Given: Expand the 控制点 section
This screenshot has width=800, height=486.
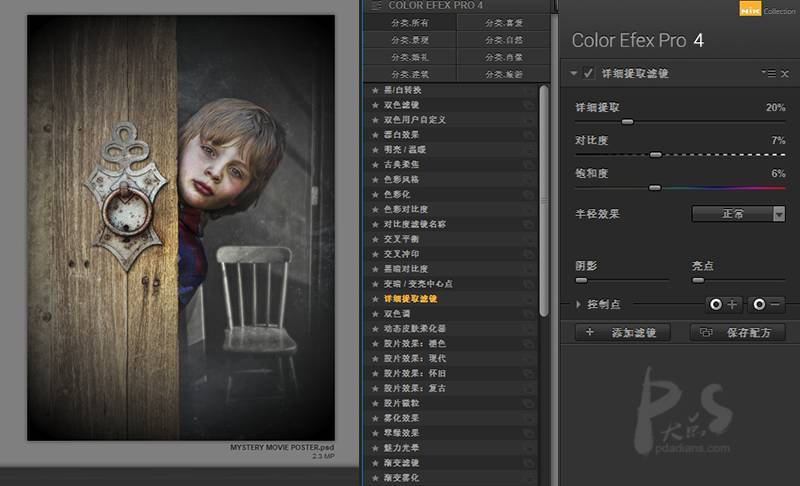Looking at the screenshot, I should tap(578, 304).
